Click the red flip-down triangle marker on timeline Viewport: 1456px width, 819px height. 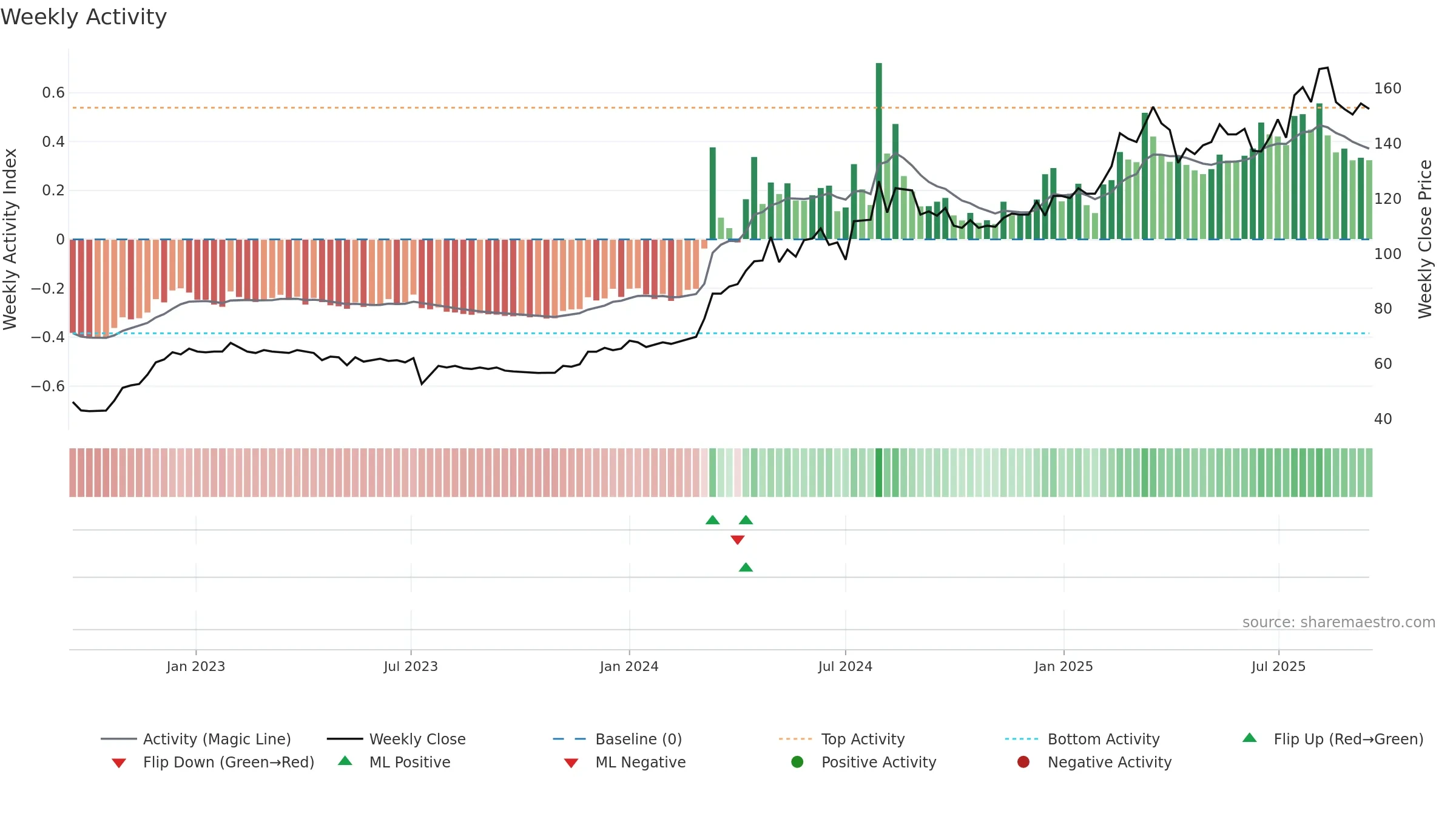tap(738, 540)
